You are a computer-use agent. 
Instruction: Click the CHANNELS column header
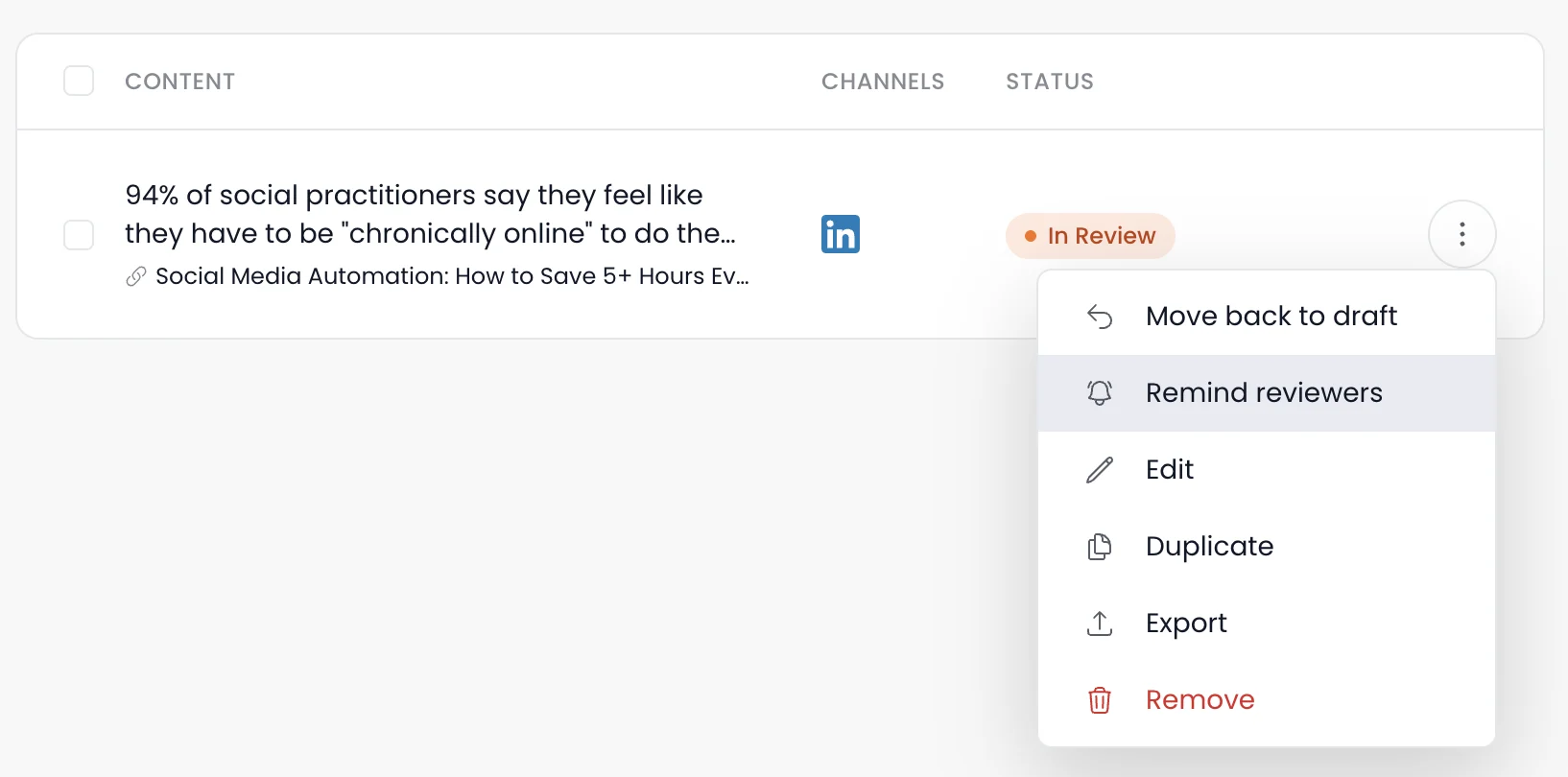click(x=883, y=82)
